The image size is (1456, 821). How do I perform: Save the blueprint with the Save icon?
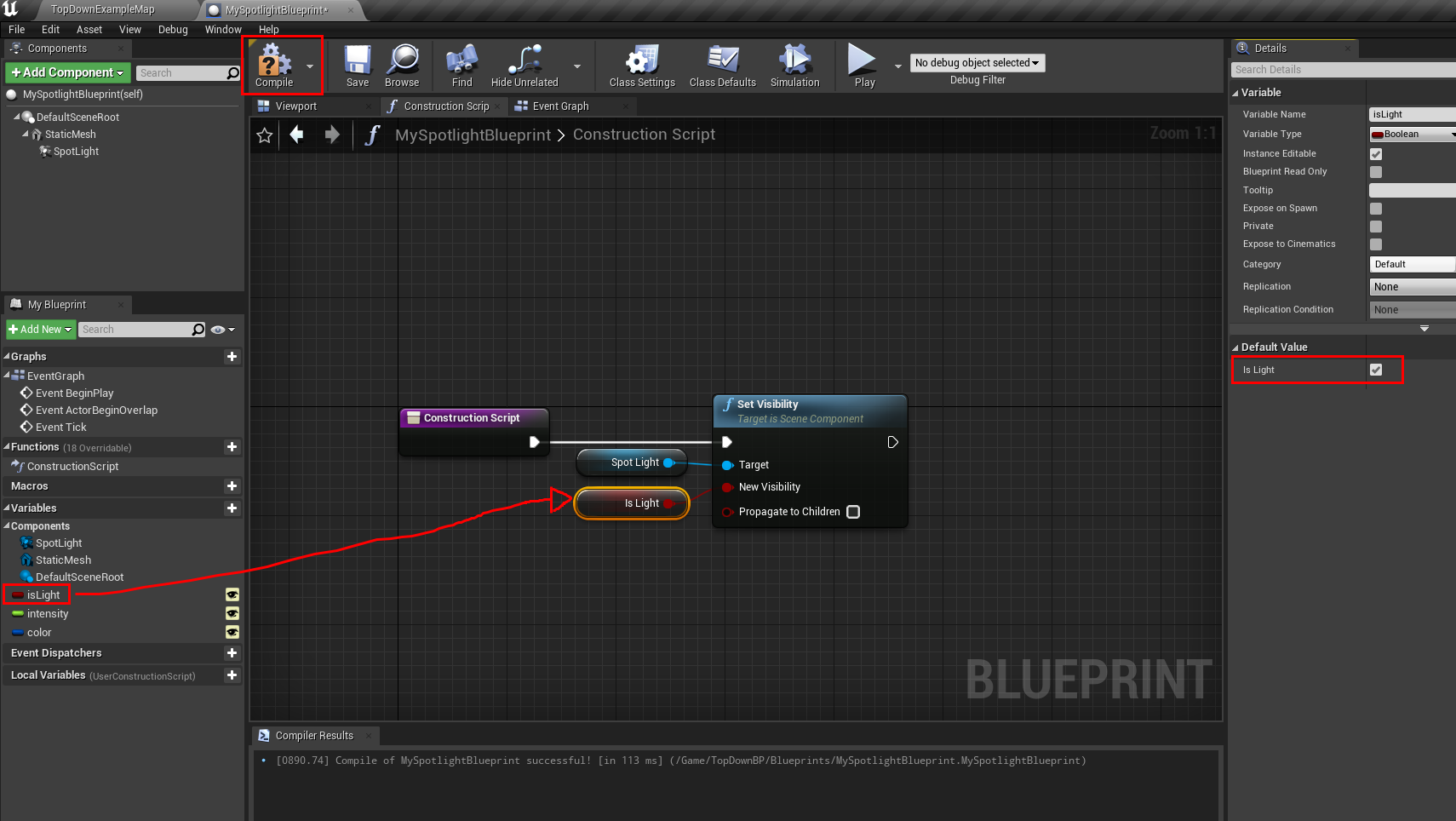click(x=358, y=65)
